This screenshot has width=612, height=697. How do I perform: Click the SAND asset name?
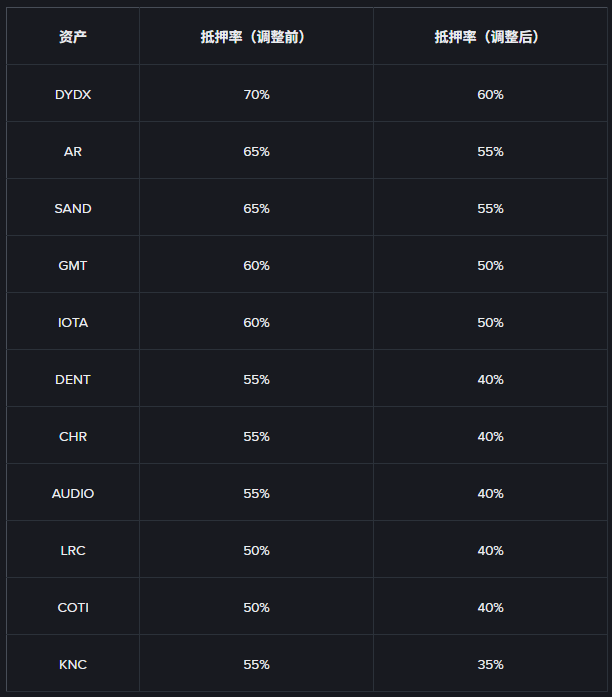point(73,208)
